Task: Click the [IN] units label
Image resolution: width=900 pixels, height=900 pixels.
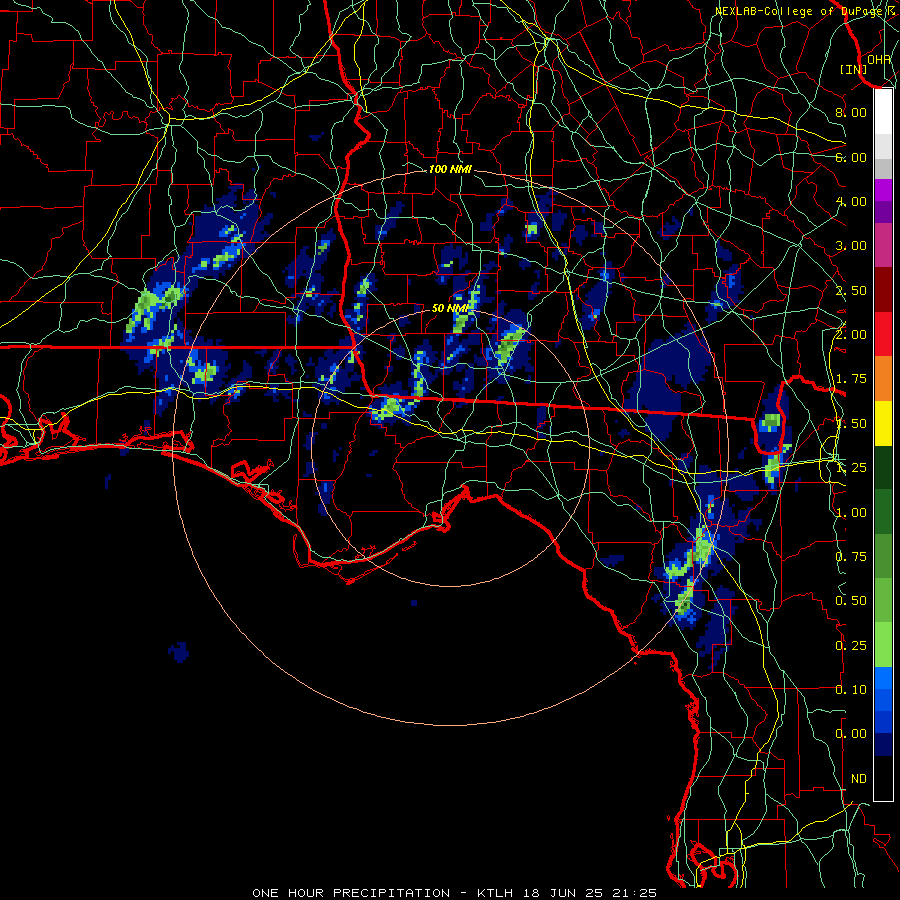Action: (854, 69)
